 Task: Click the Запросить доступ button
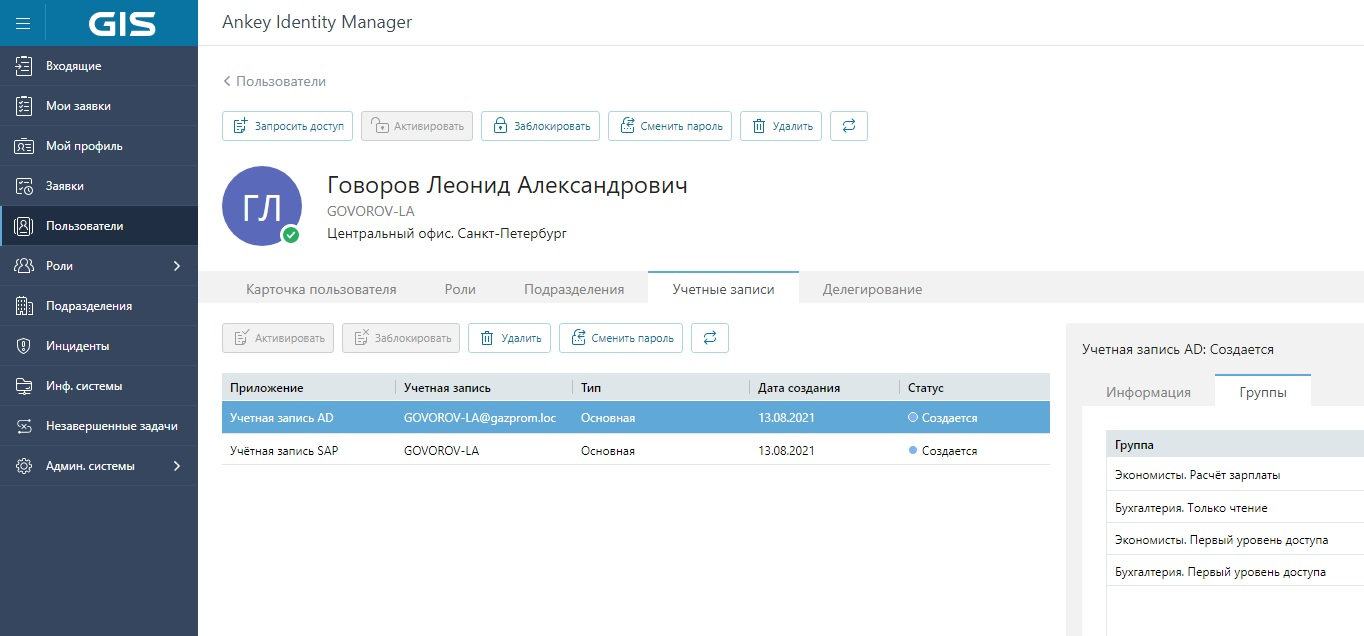point(287,126)
